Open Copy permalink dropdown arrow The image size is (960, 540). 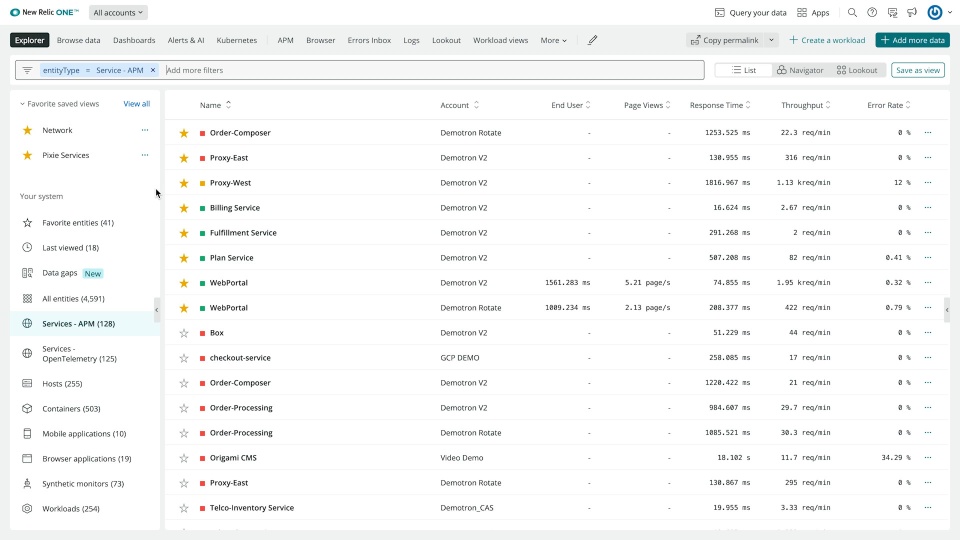coord(771,40)
